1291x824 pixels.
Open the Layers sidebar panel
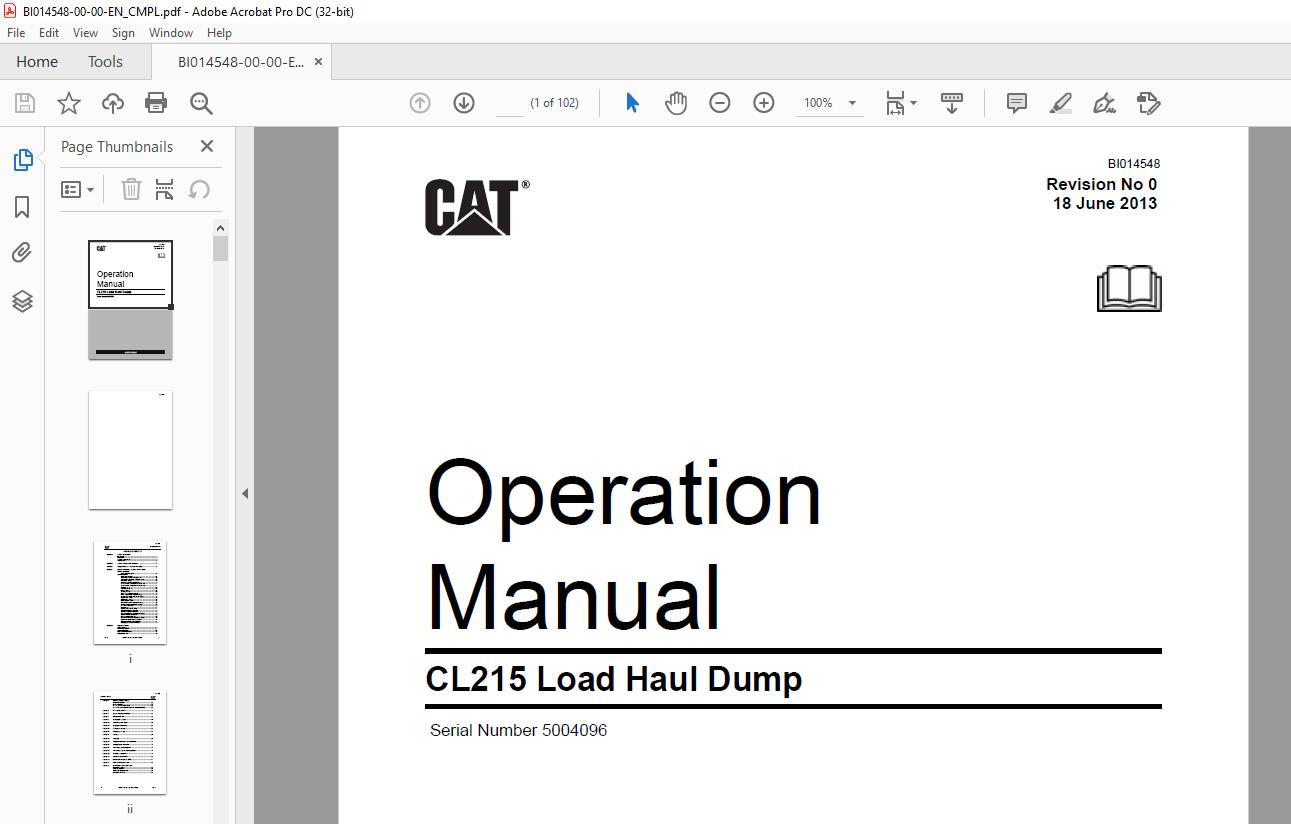pos(22,301)
